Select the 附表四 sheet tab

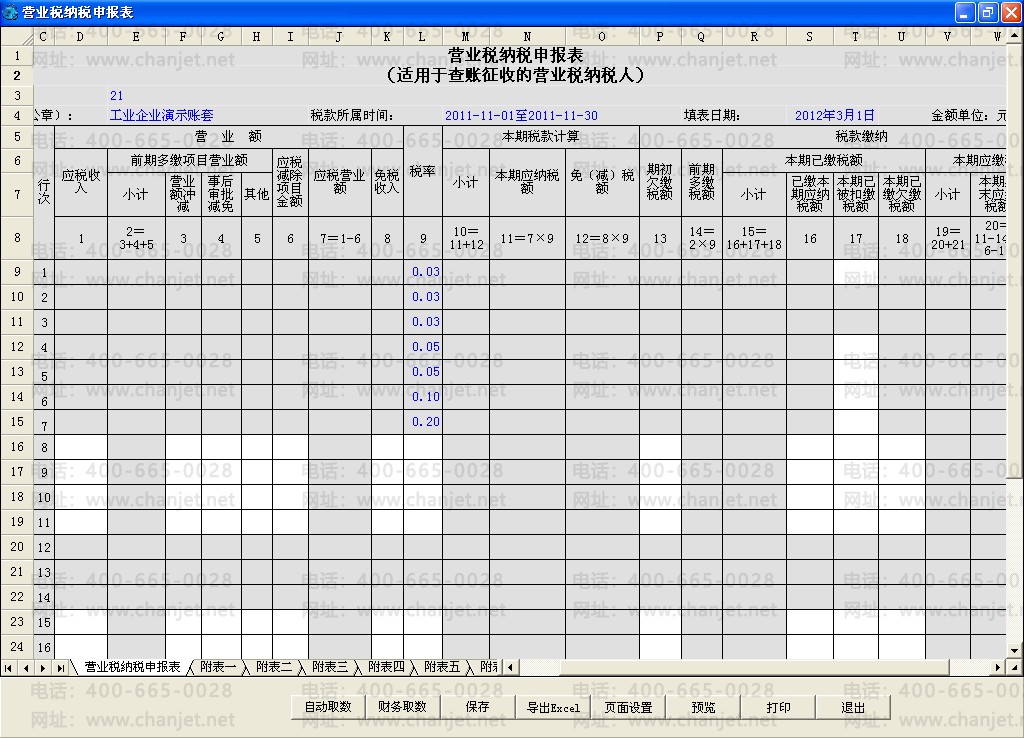pos(386,667)
